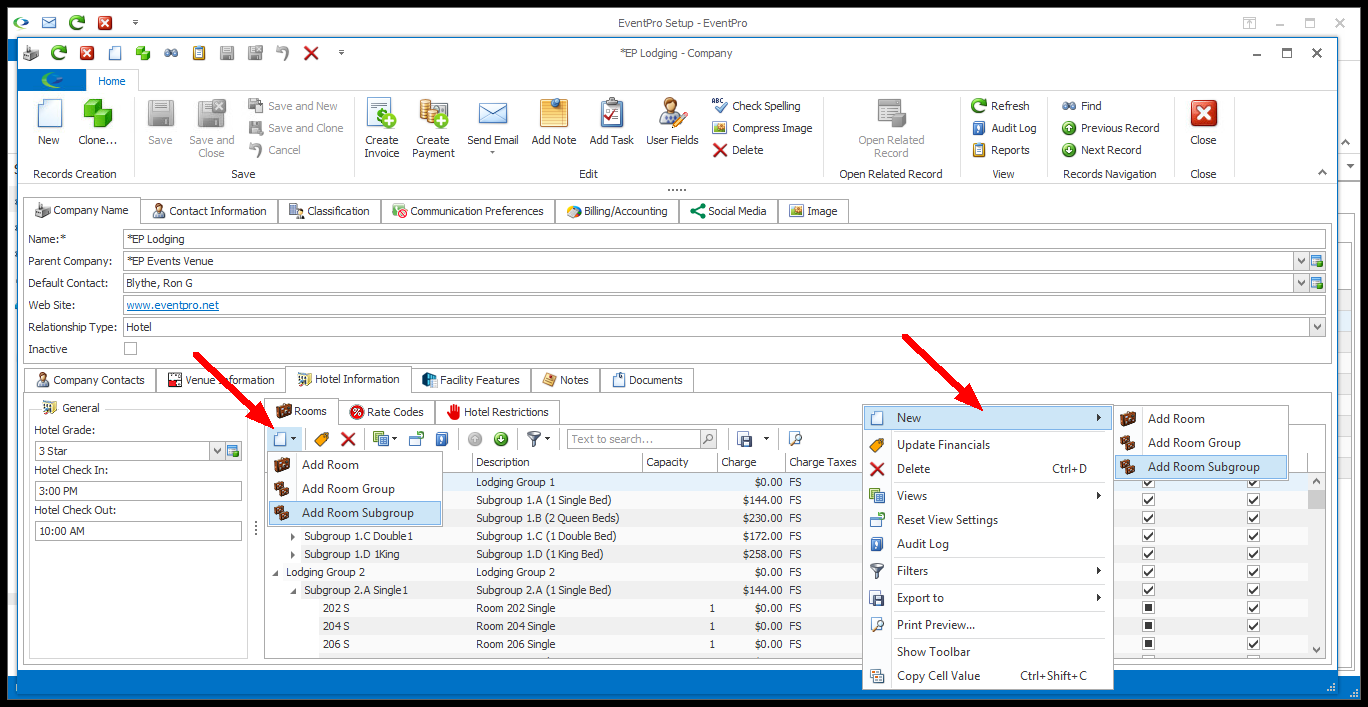Click the Print Preview icon in Rooms toolbar
1368x707 pixels.
[x=795, y=439]
